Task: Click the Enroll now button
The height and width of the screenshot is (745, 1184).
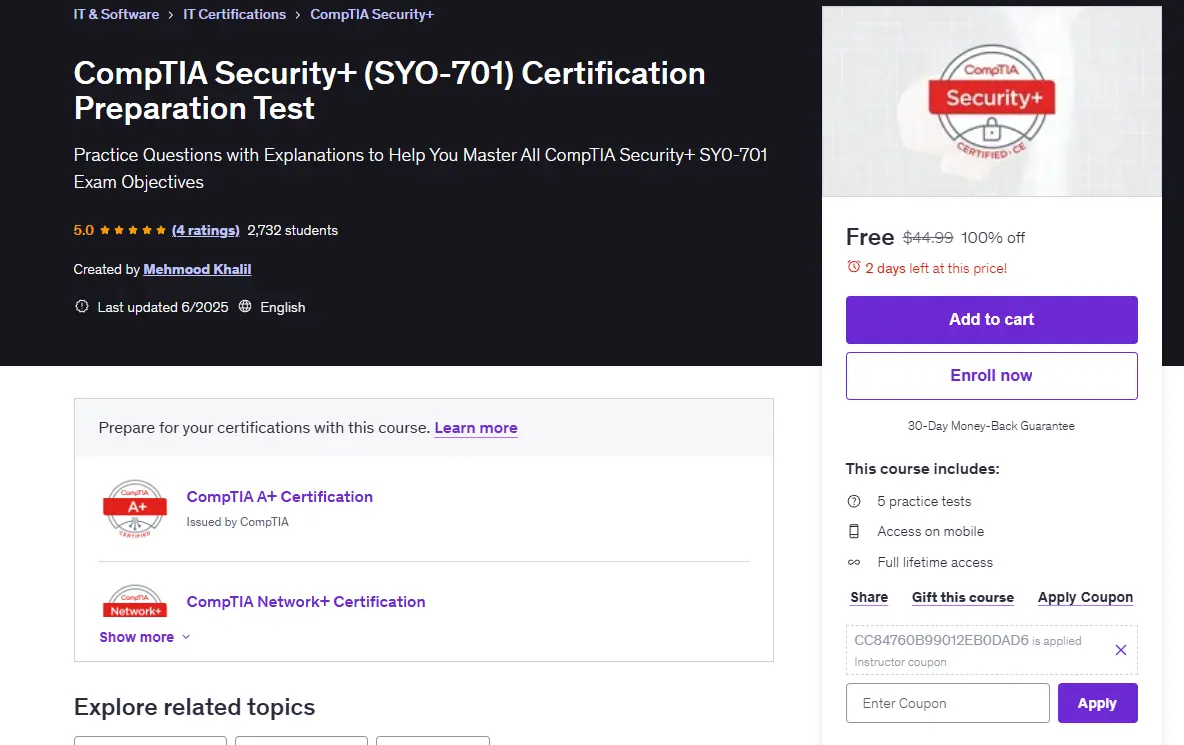Action: [x=991, y=375]
